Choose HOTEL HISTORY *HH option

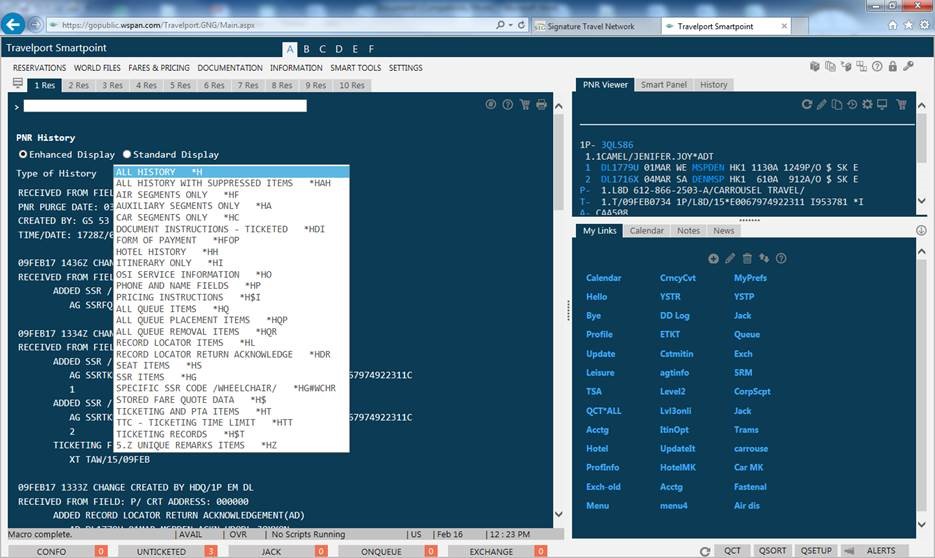[x=231, y=252]
